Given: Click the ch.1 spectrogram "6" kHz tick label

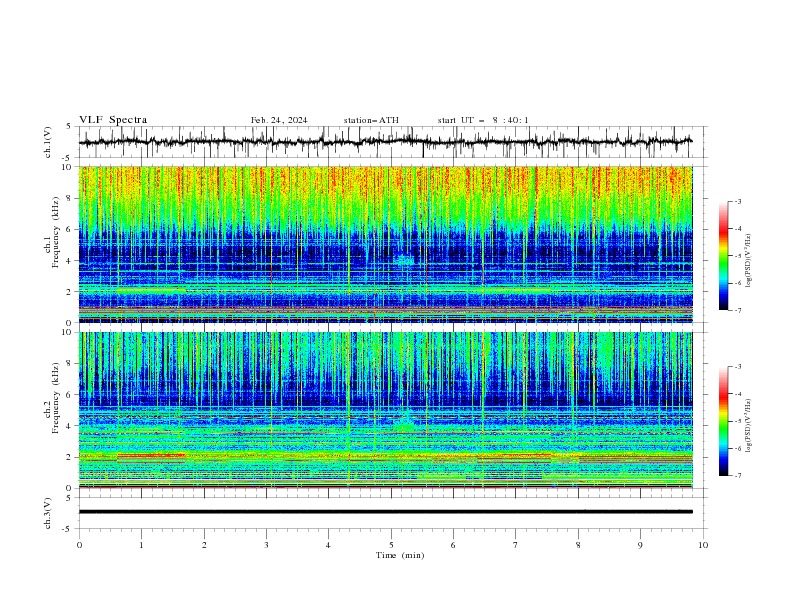Looking at the screenshot, I should click(71, 229).
